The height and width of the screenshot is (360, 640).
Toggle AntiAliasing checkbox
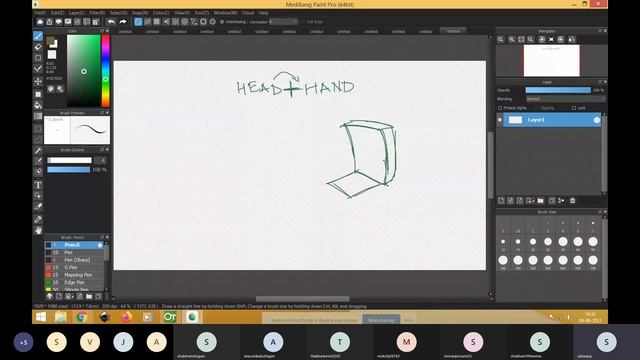click(x=222, y=22)
